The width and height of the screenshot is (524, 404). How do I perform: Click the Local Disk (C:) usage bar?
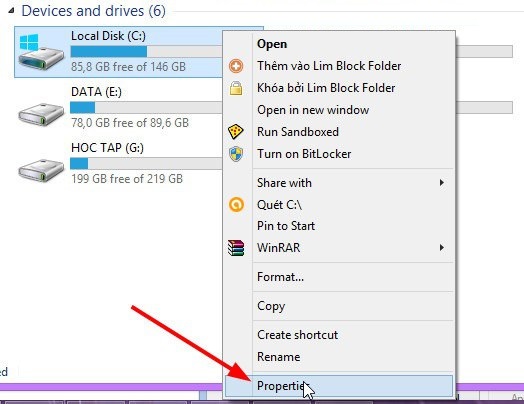[x=146, y=51]
